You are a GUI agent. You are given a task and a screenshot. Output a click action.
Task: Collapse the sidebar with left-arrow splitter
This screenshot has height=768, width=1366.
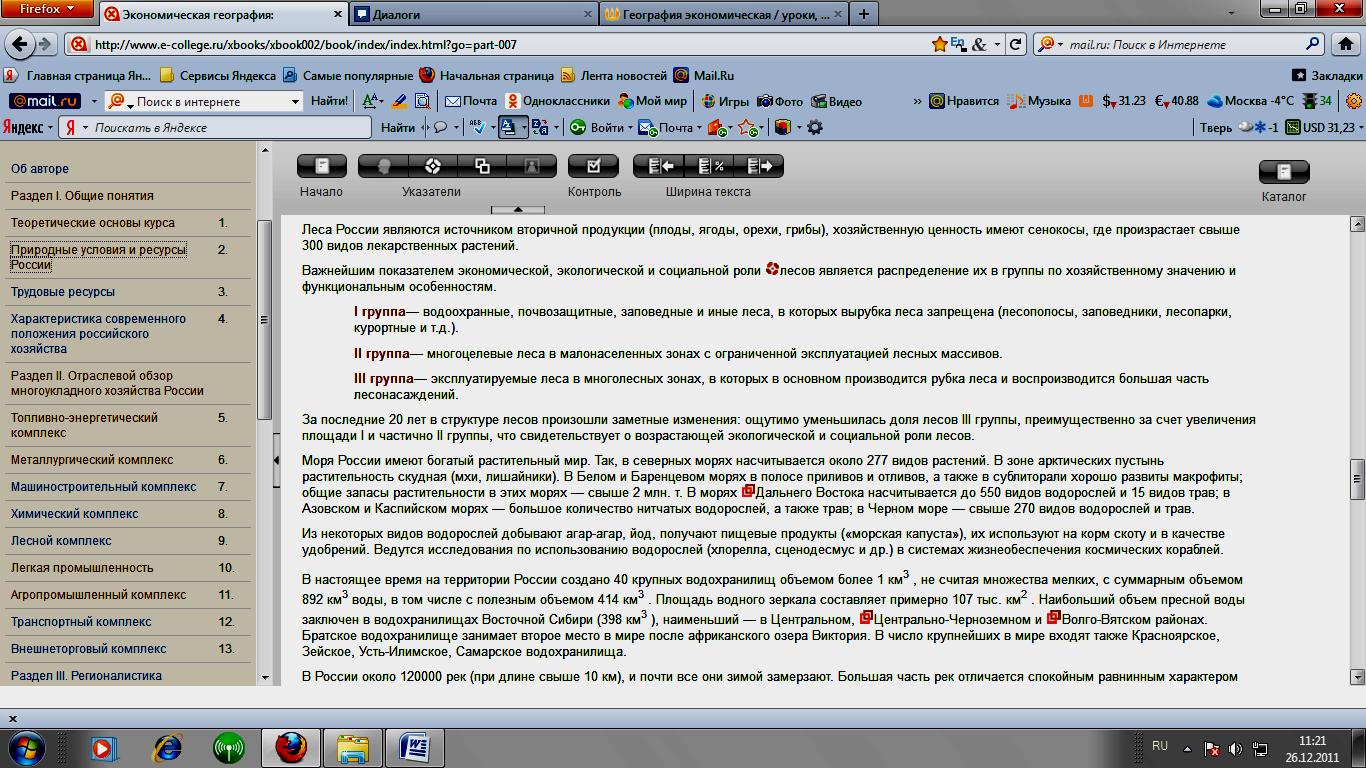pyautogui.click(x=276, y=460)
